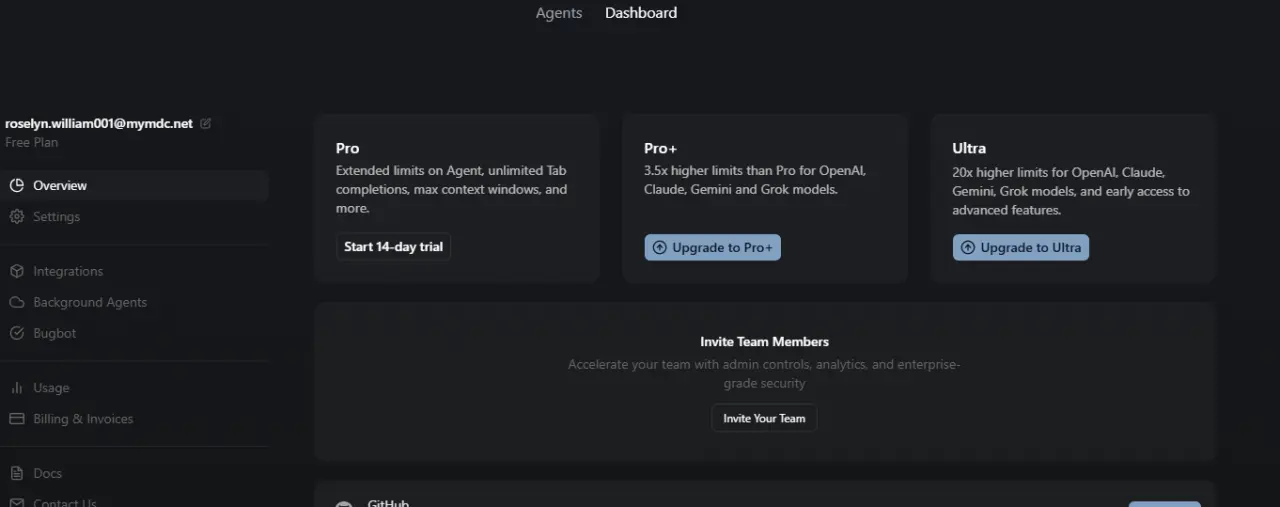Click the Background Agents cloud icon
Viewport: 1280px width, 507px height.
(x=16, y=302)
